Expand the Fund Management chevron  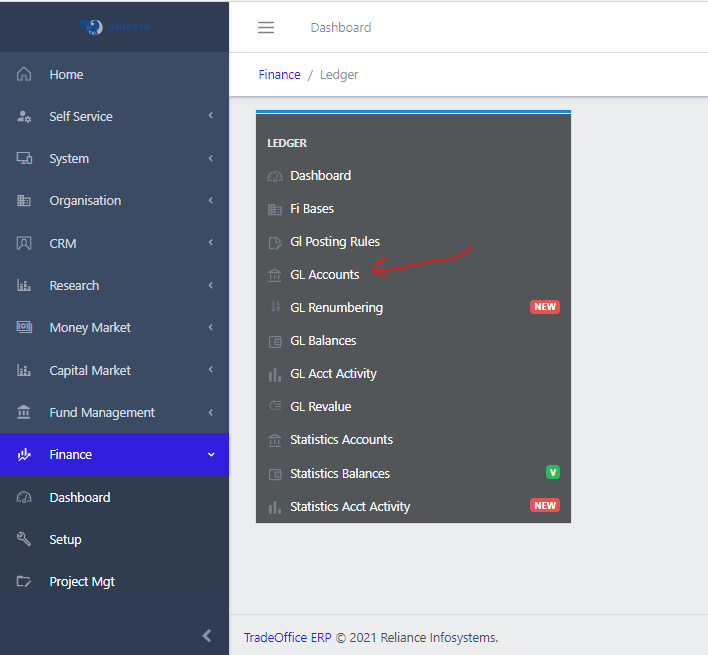[x=211, y=412]
